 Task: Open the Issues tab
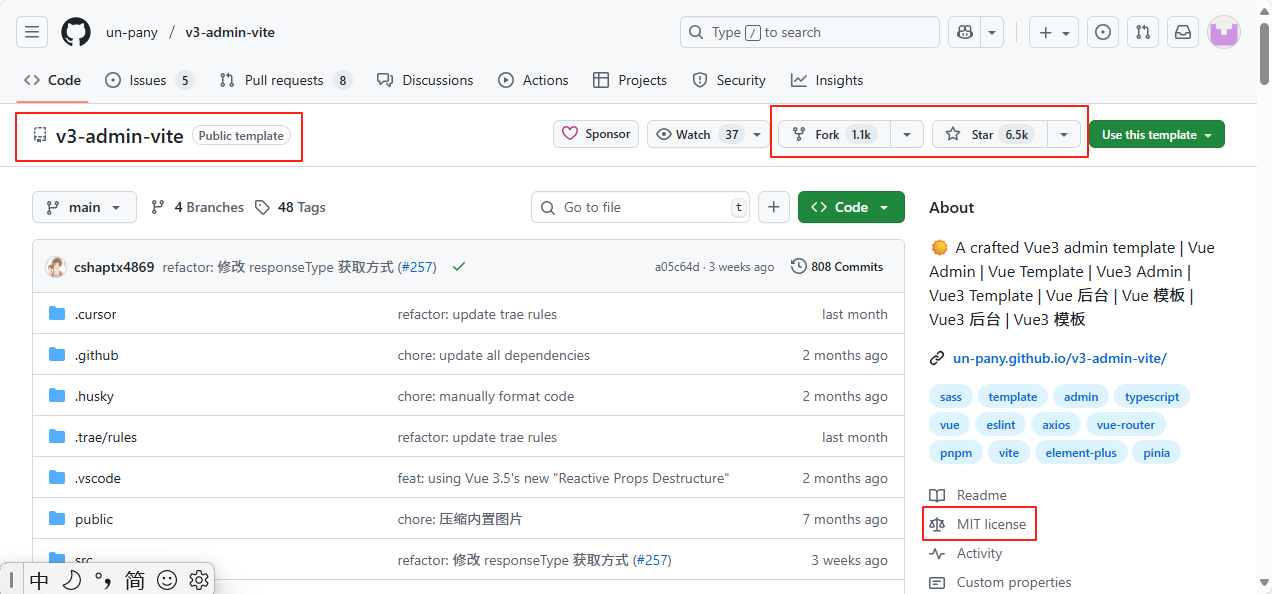pyautogui.click(x=149, y=80)
